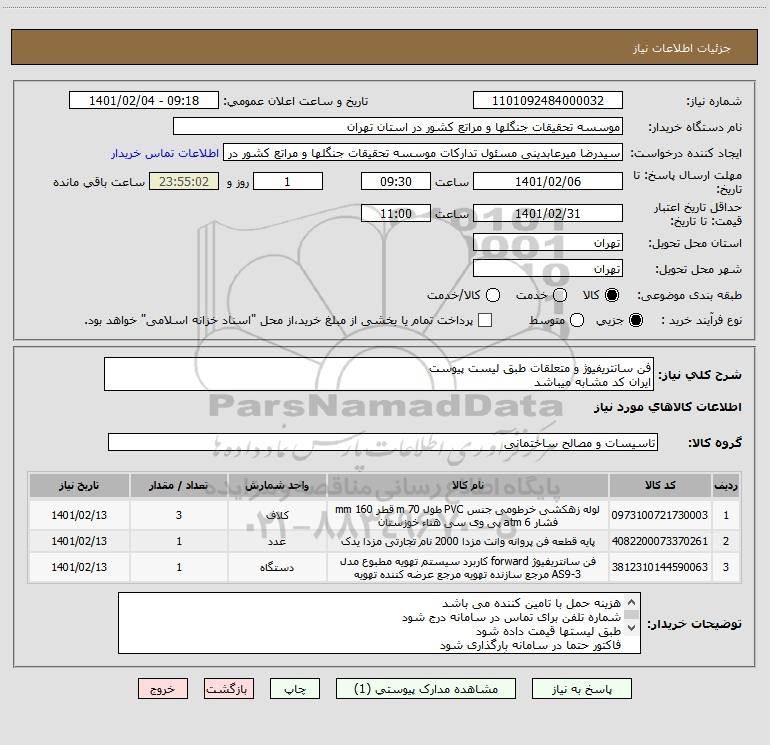Click the deadline time field 09:30
The height and width of the screenshot is (745, 770).
(x=396, y=181)
